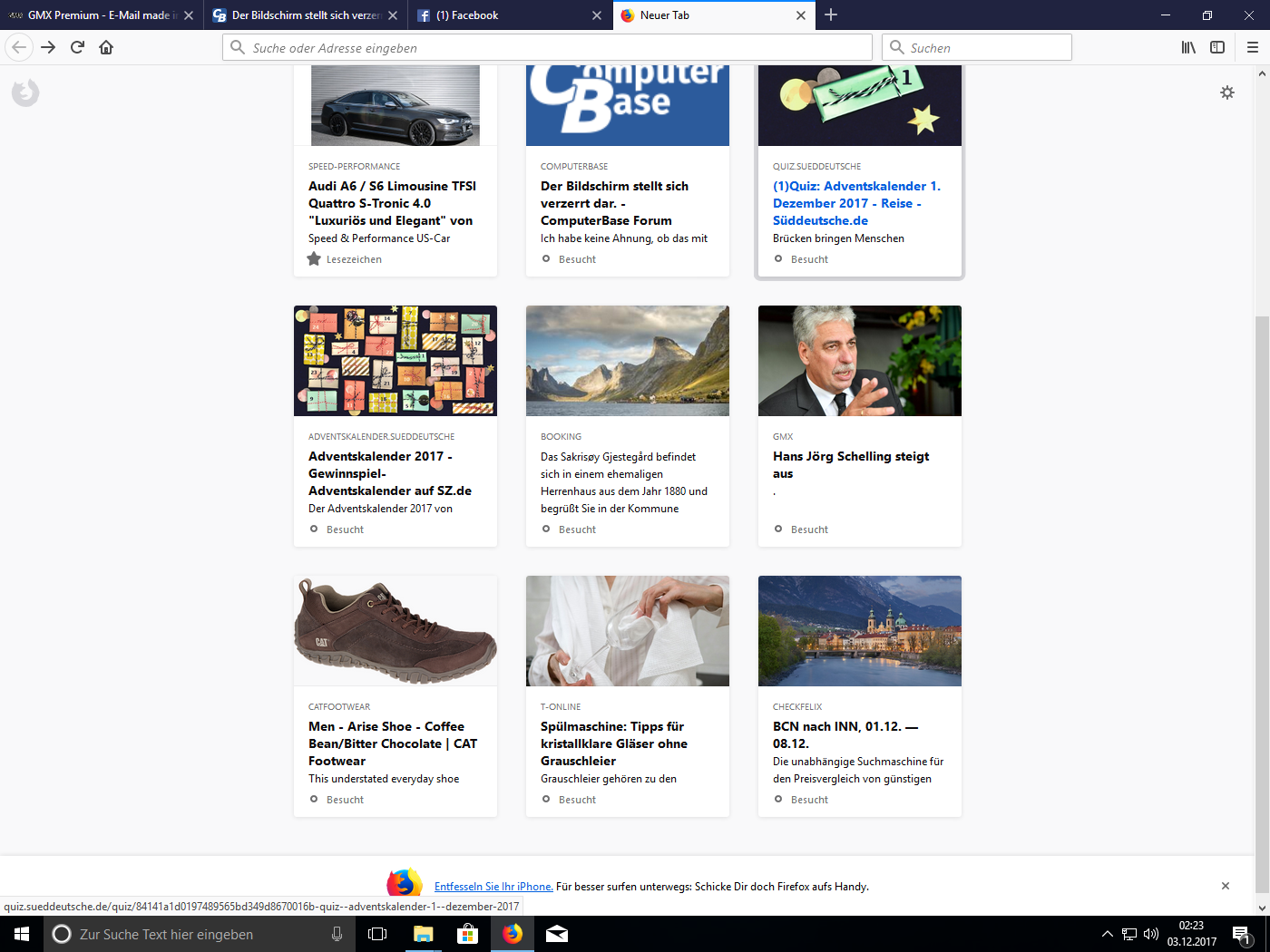Open the Firefox home page icon
The width and height of the screenshot is (1270, 952).
[106, 47]
